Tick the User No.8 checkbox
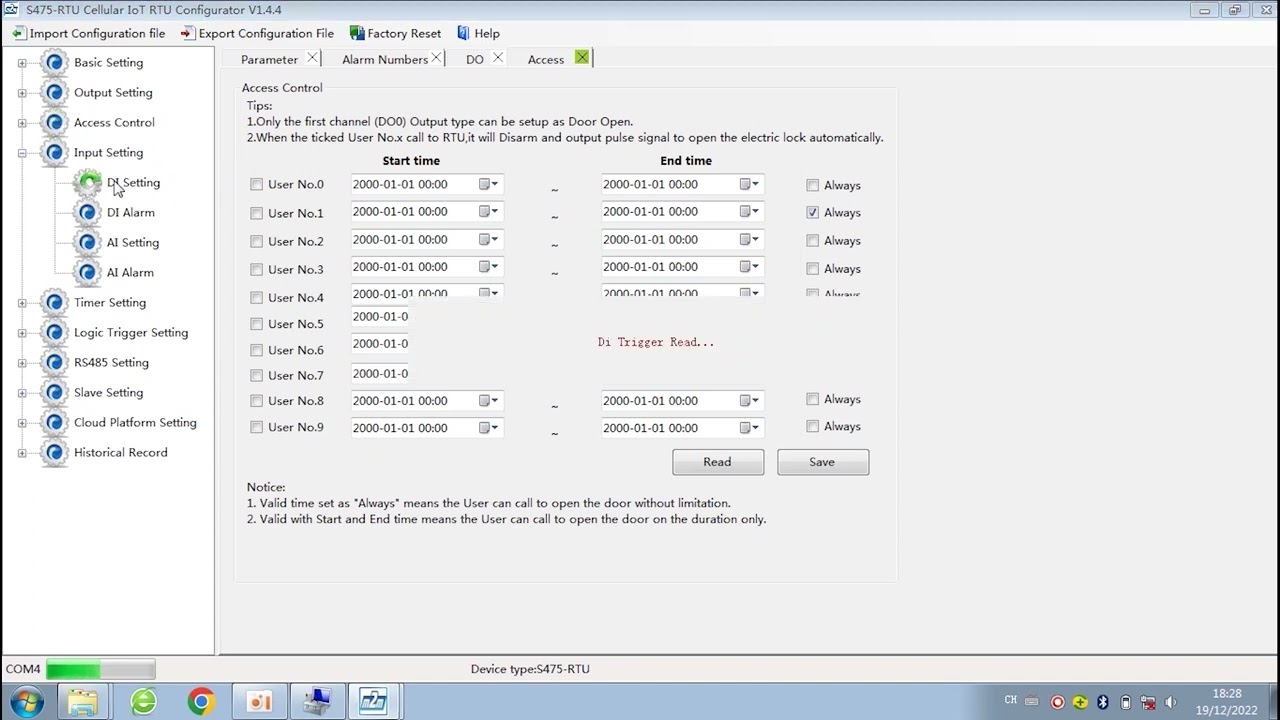Viewport: 1280px width, 720px height. coord(257,401)
